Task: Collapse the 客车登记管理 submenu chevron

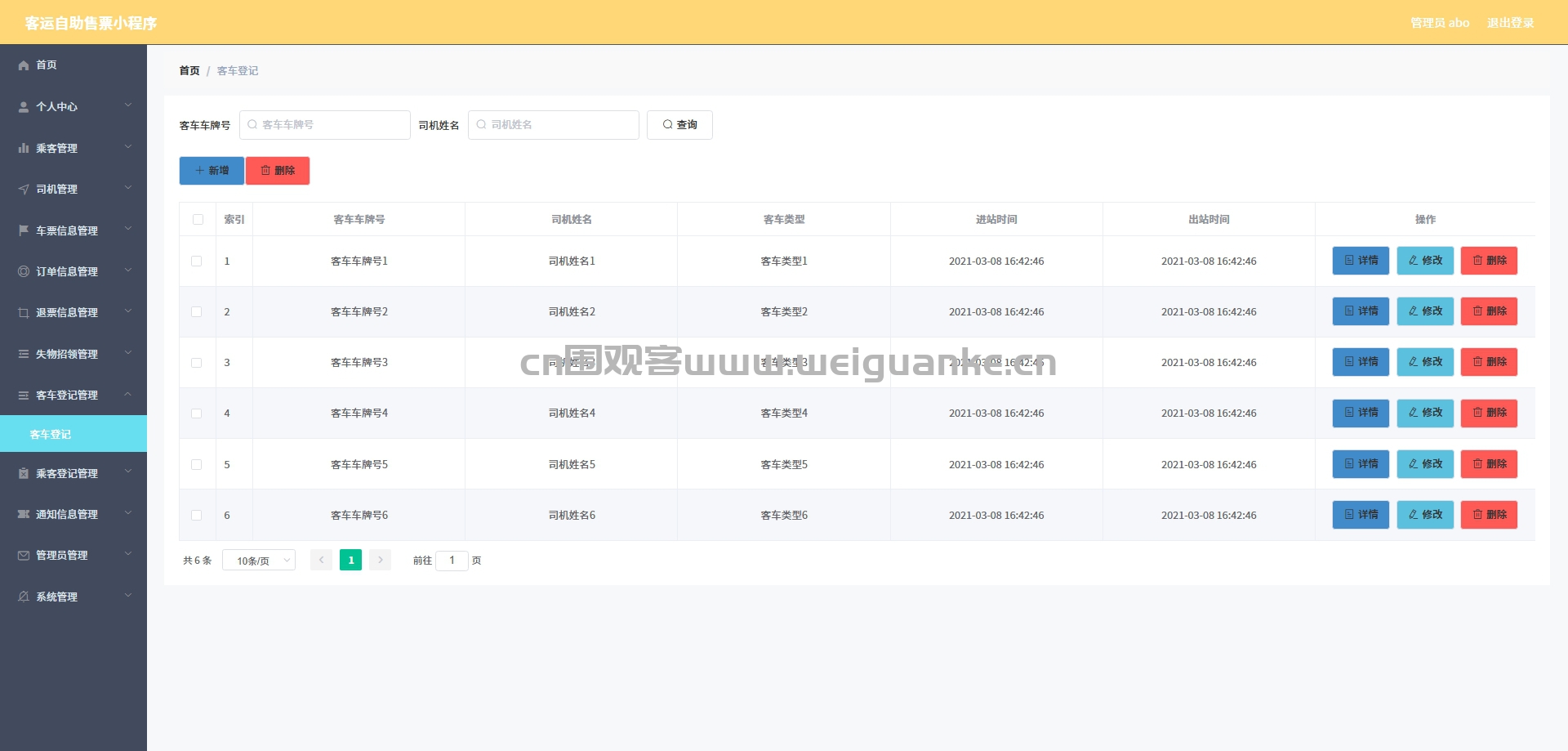Action: 128,394
